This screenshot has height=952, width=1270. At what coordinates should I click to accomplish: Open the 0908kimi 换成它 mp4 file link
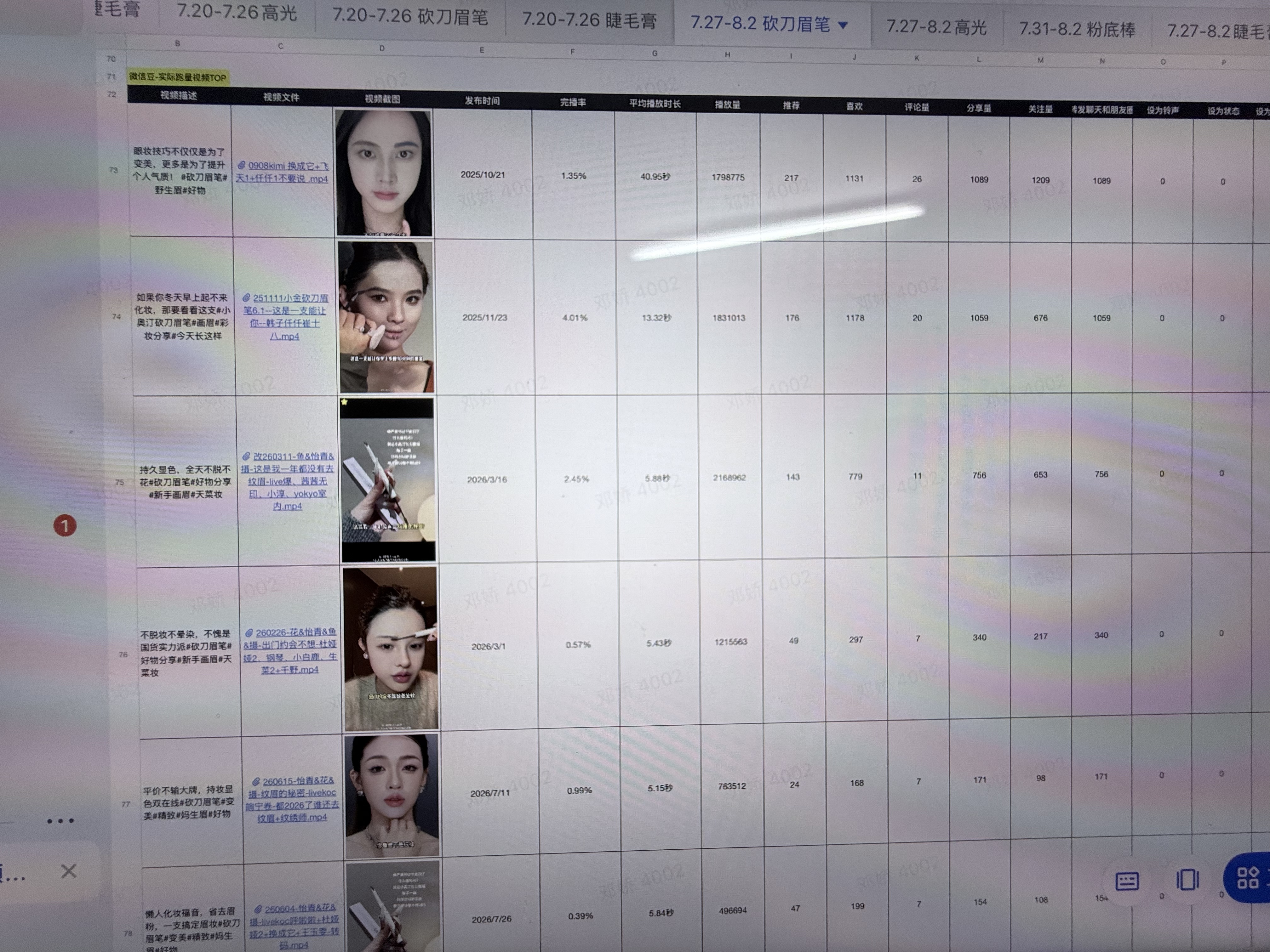[283, 172]
